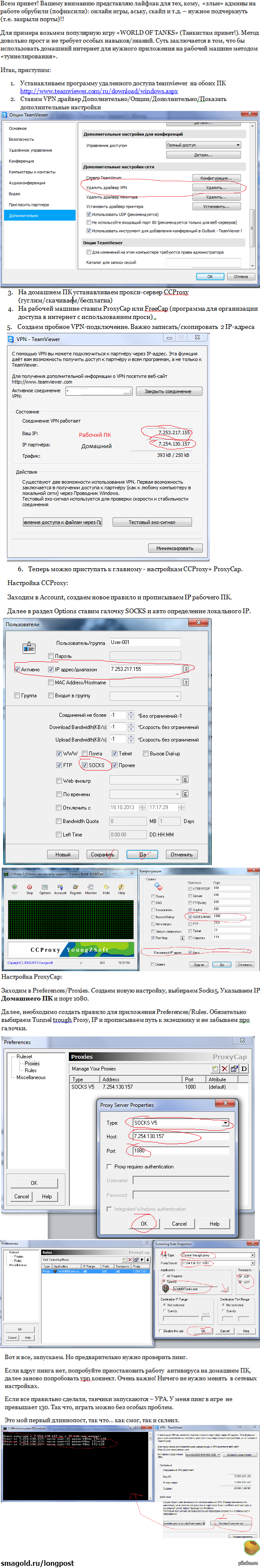Select Дополнительно in TeamViewer options sidebar

click(x=40, y=215)
